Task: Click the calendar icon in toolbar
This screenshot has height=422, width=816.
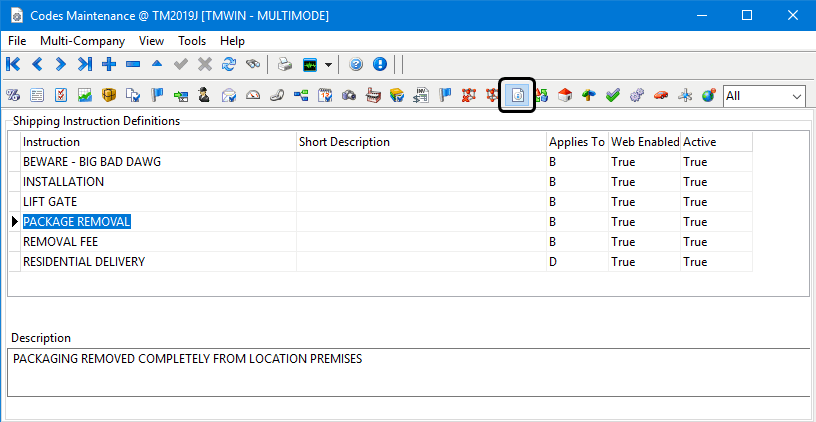Action: click(x=325, y=96)
